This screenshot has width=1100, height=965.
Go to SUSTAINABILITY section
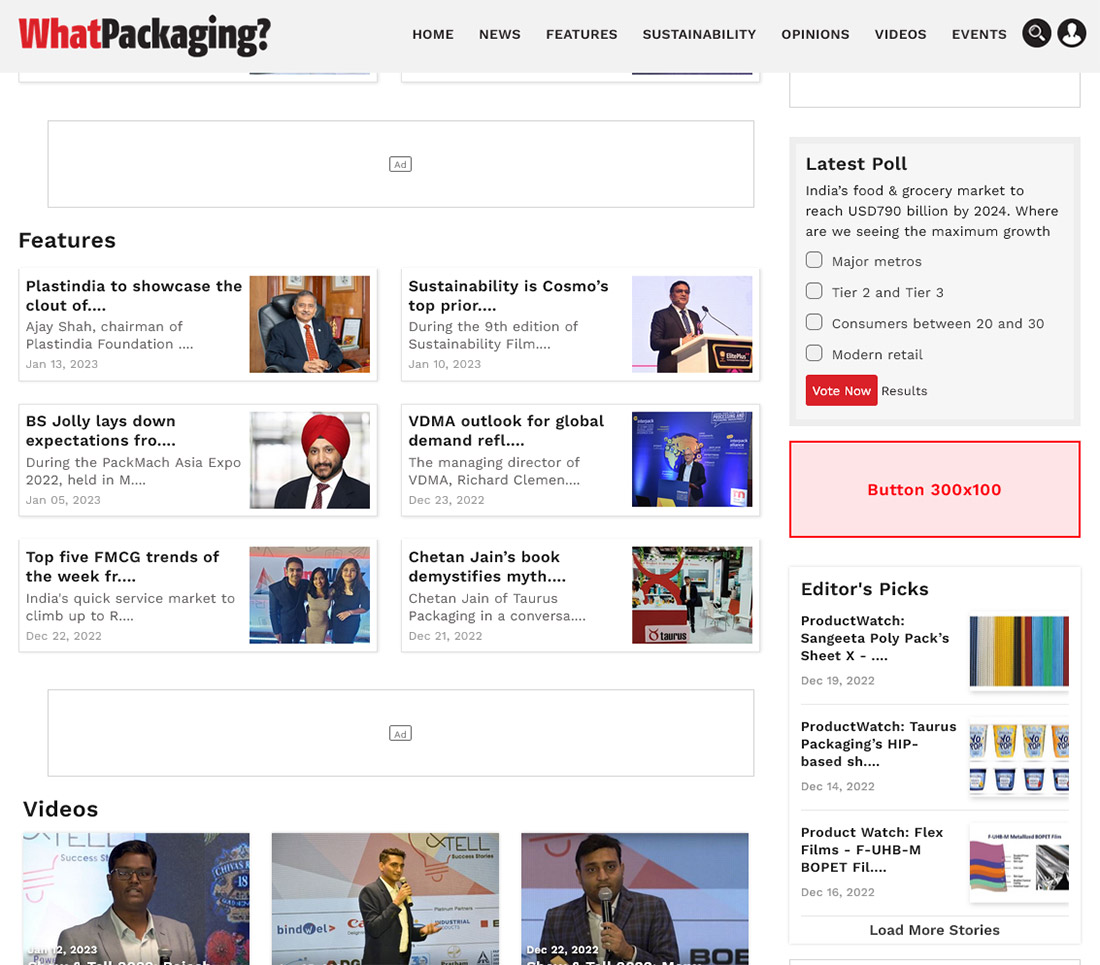(x=699, y=34)
